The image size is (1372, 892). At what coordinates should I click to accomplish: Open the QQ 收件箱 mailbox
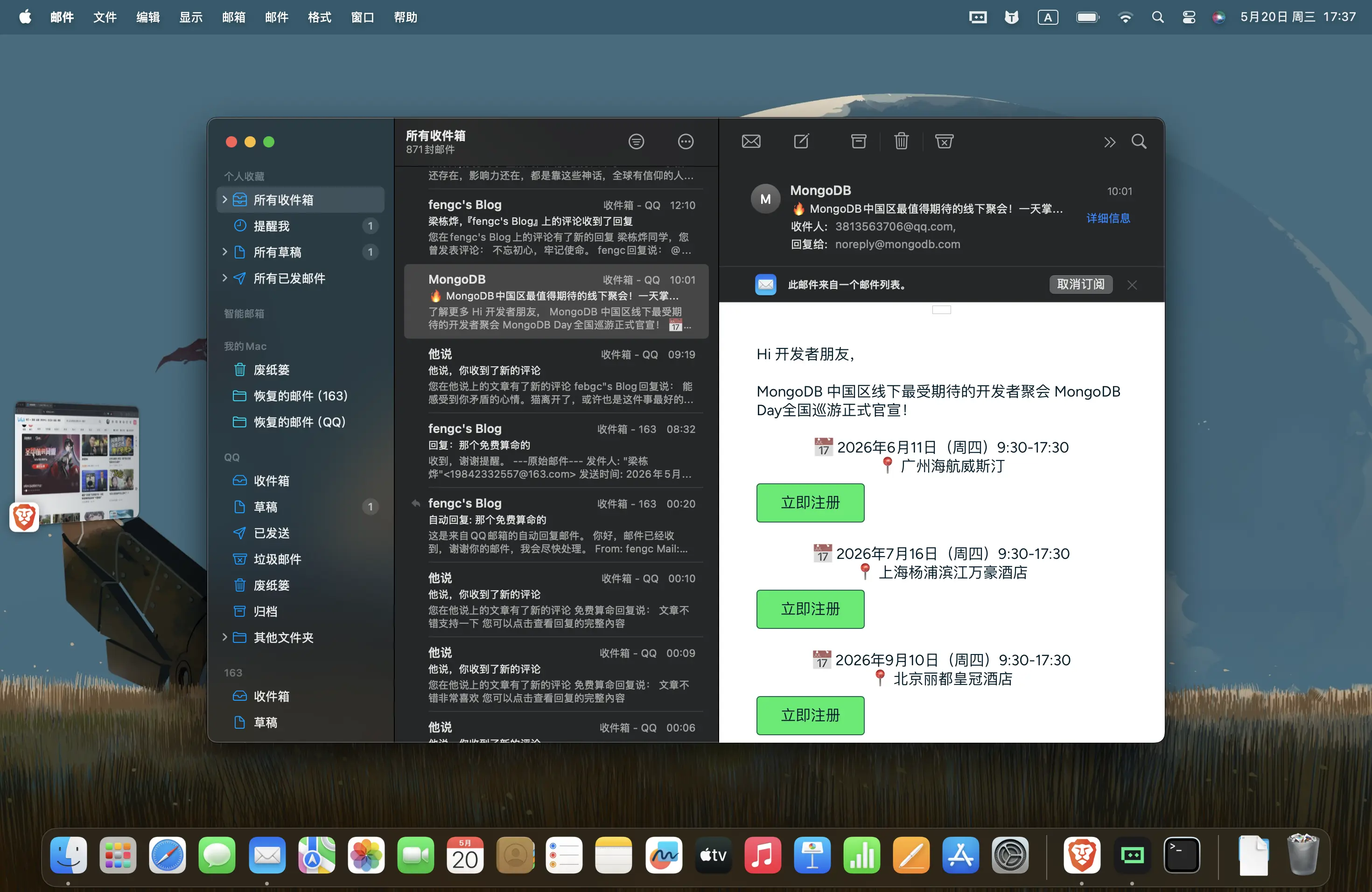301,480
